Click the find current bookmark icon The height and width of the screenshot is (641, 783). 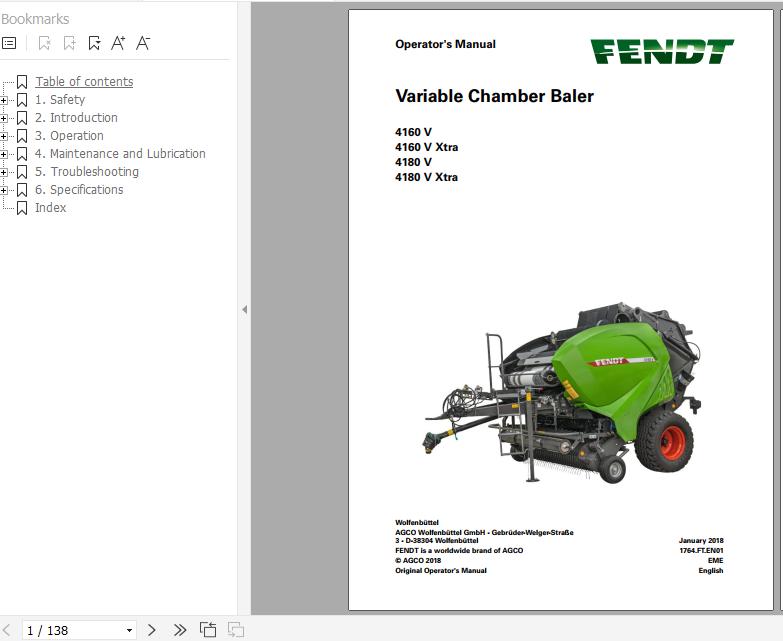click(x=94, y=43)
